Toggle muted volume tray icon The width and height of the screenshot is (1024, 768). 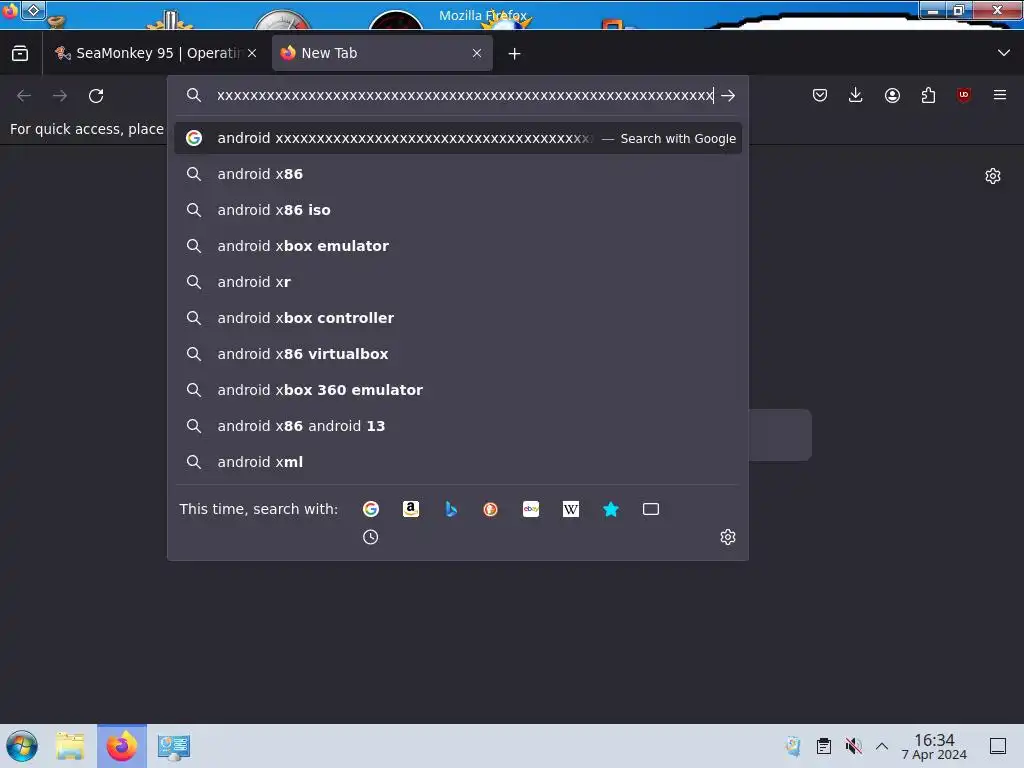pos(853,746)
